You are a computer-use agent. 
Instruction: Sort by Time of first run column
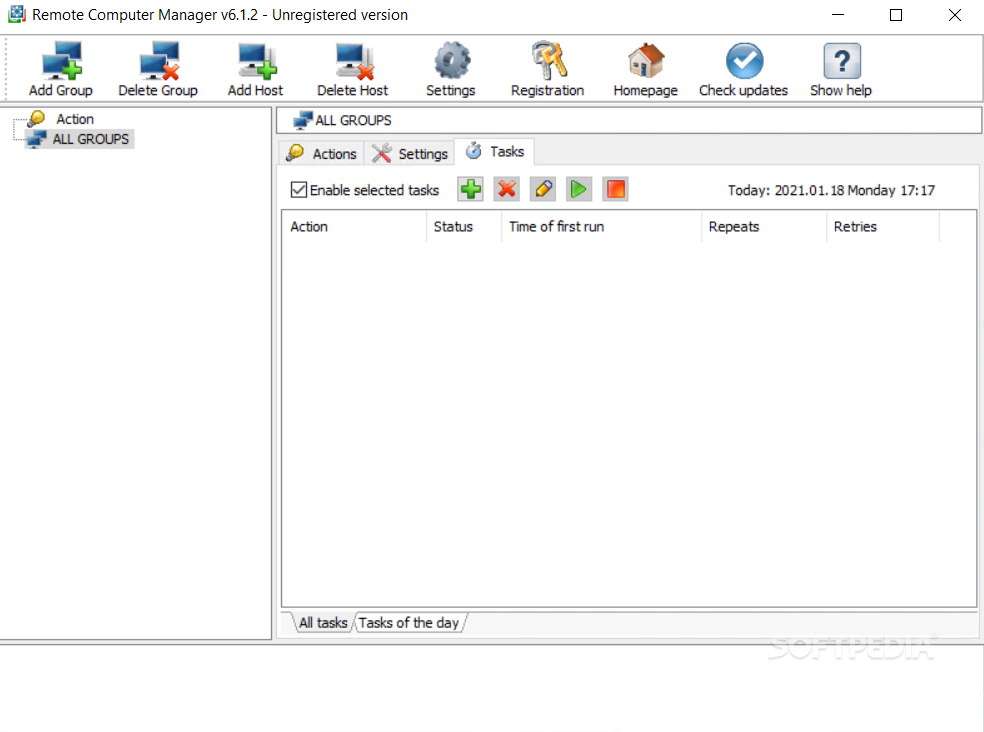pyautogui.click(x=601, y=227)
